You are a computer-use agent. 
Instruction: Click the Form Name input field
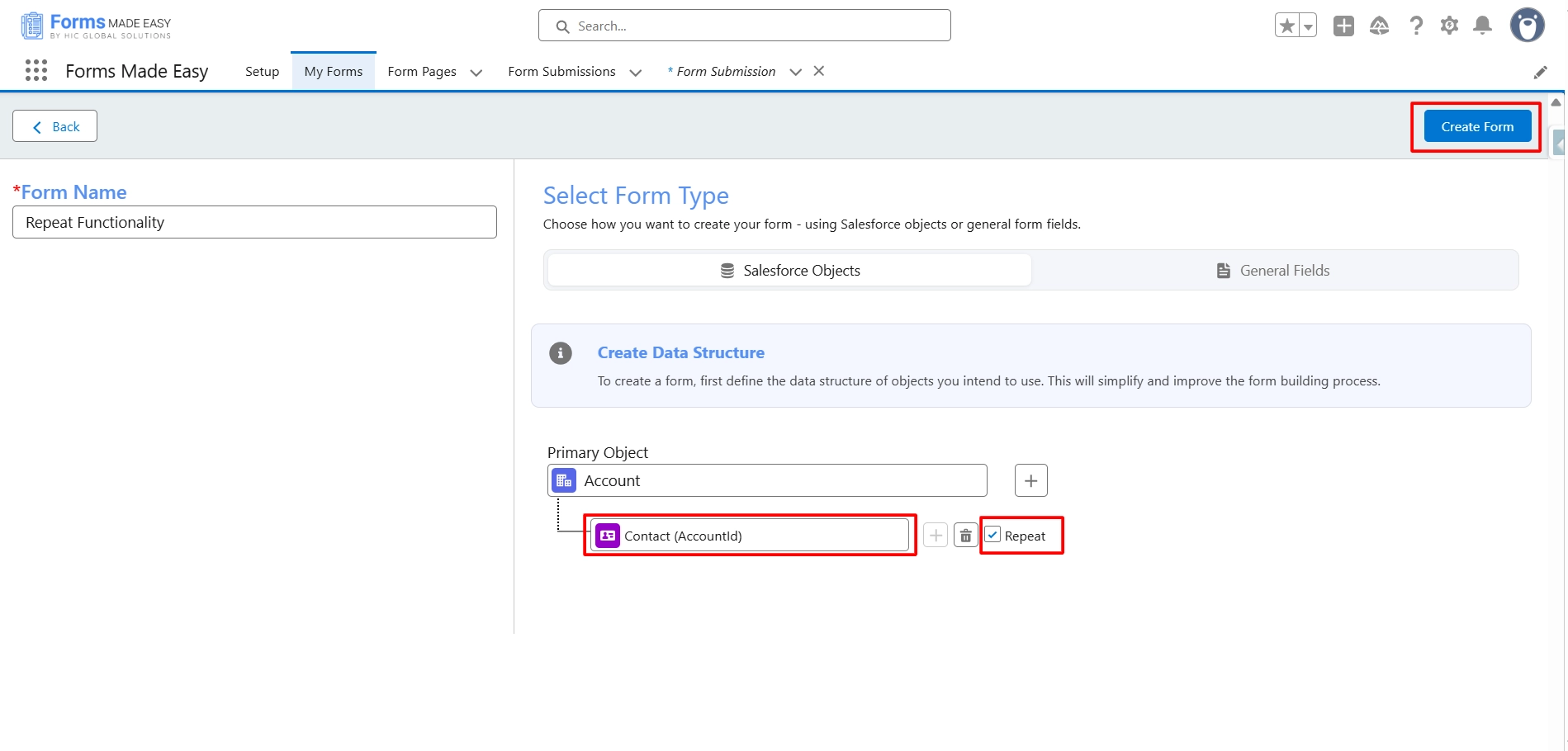(x=254, y=222)
